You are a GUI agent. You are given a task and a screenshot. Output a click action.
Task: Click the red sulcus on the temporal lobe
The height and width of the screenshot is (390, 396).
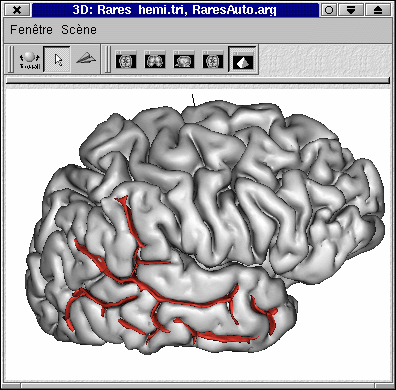(x=187, y=303)
